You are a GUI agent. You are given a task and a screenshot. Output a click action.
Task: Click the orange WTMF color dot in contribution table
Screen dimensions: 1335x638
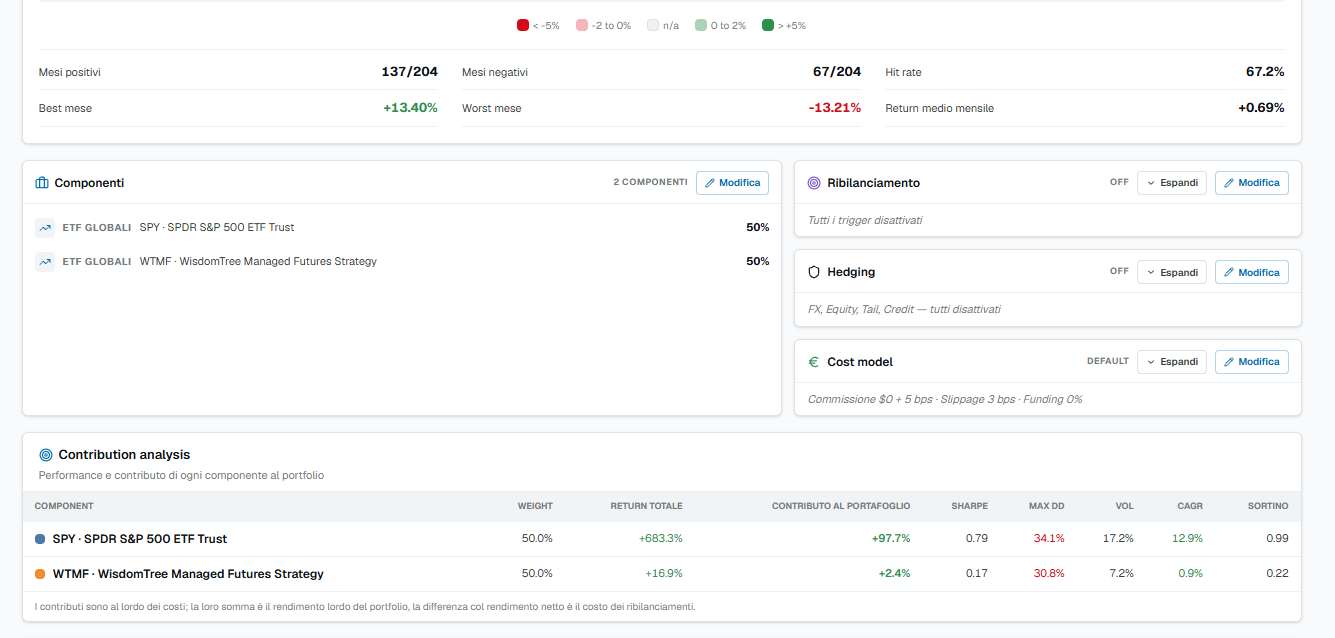tap(40, 574)
